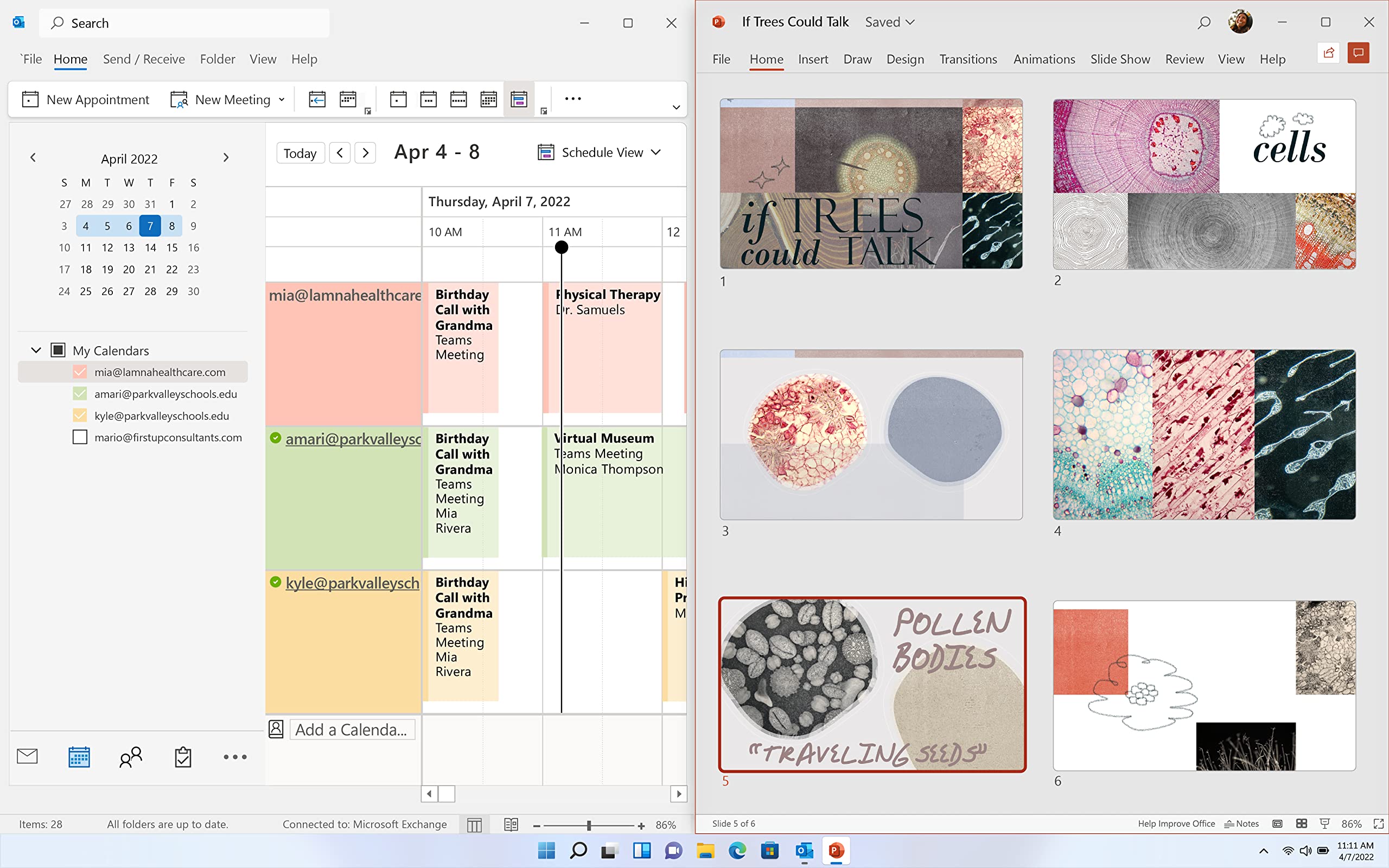Toggle Notes pane in PowerPoint status bar
The width and height of the screenshot is (1389, 868).
tap(1242, 823)
